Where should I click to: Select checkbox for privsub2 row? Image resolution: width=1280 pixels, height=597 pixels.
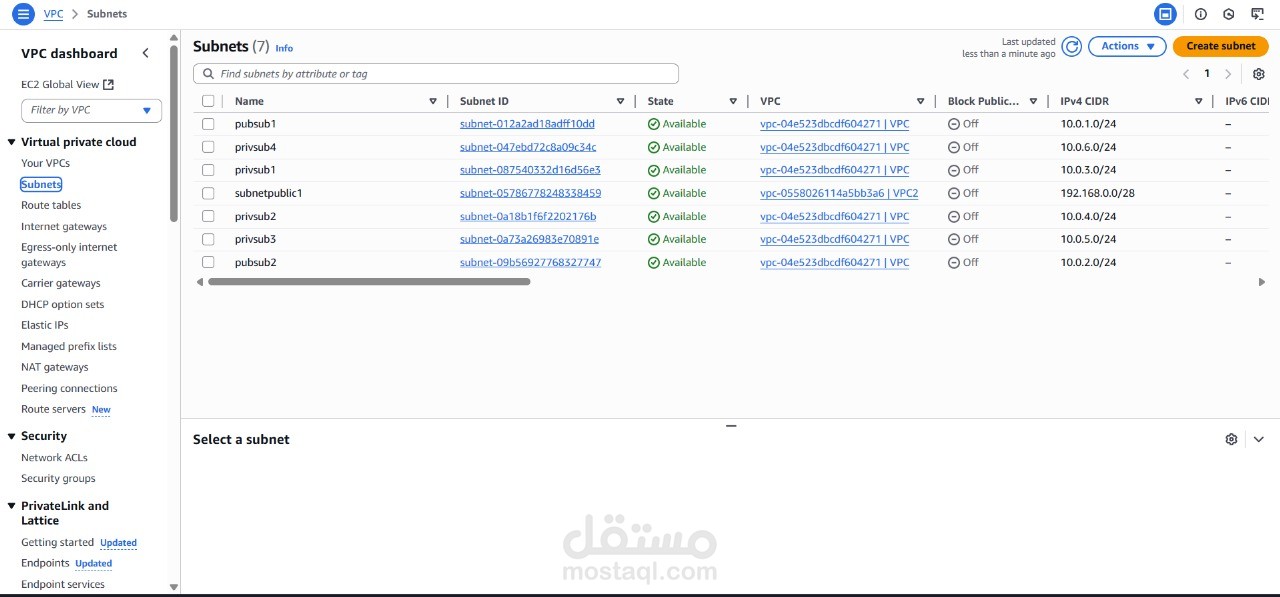point(208,216)
